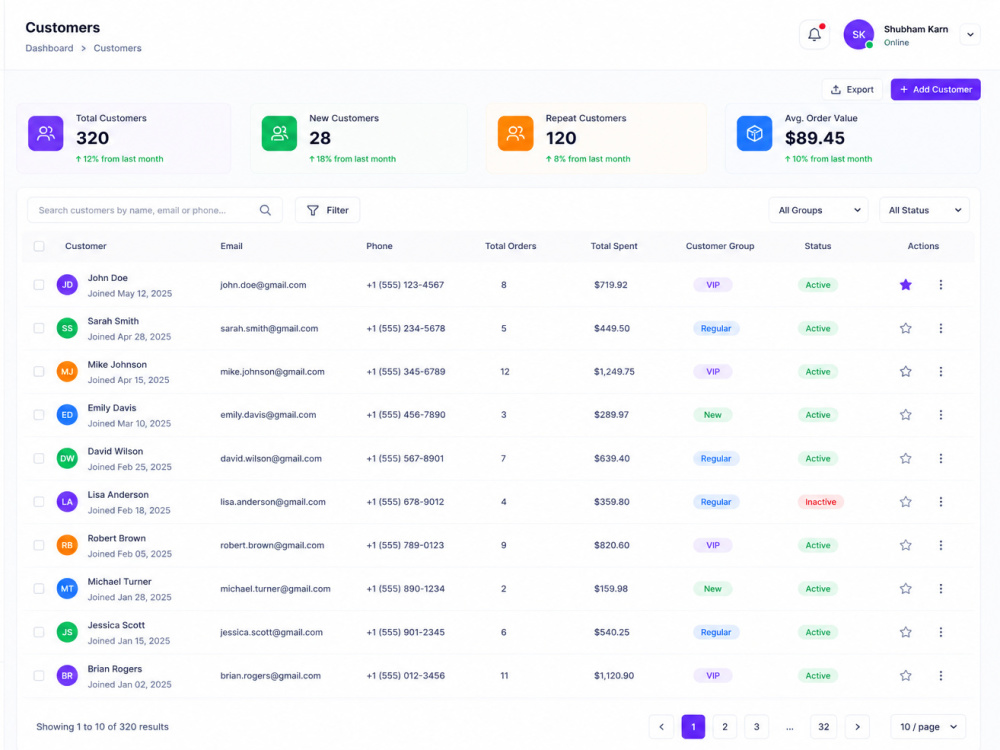1000x750 pixels.
Task: Star Jessica Scott as favorite
Action: pyautogui.click(x=906, y=632)
